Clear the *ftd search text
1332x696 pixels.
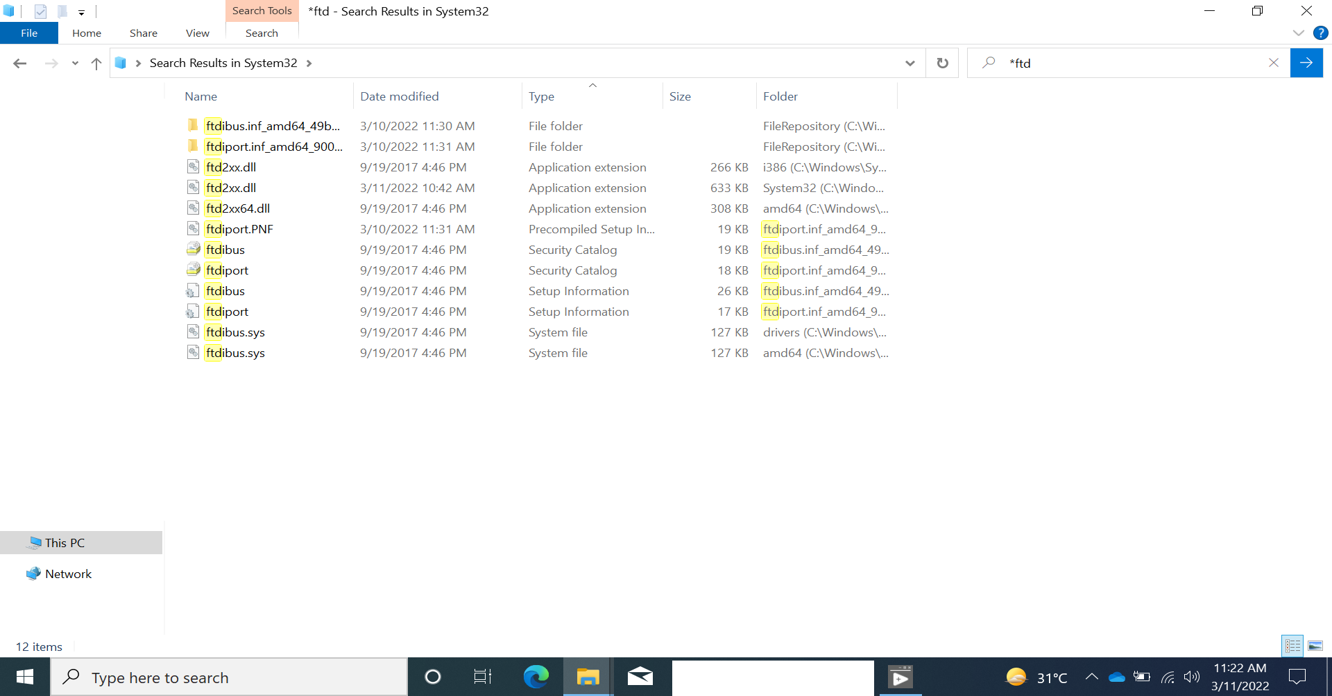(x=1273, y=62)
